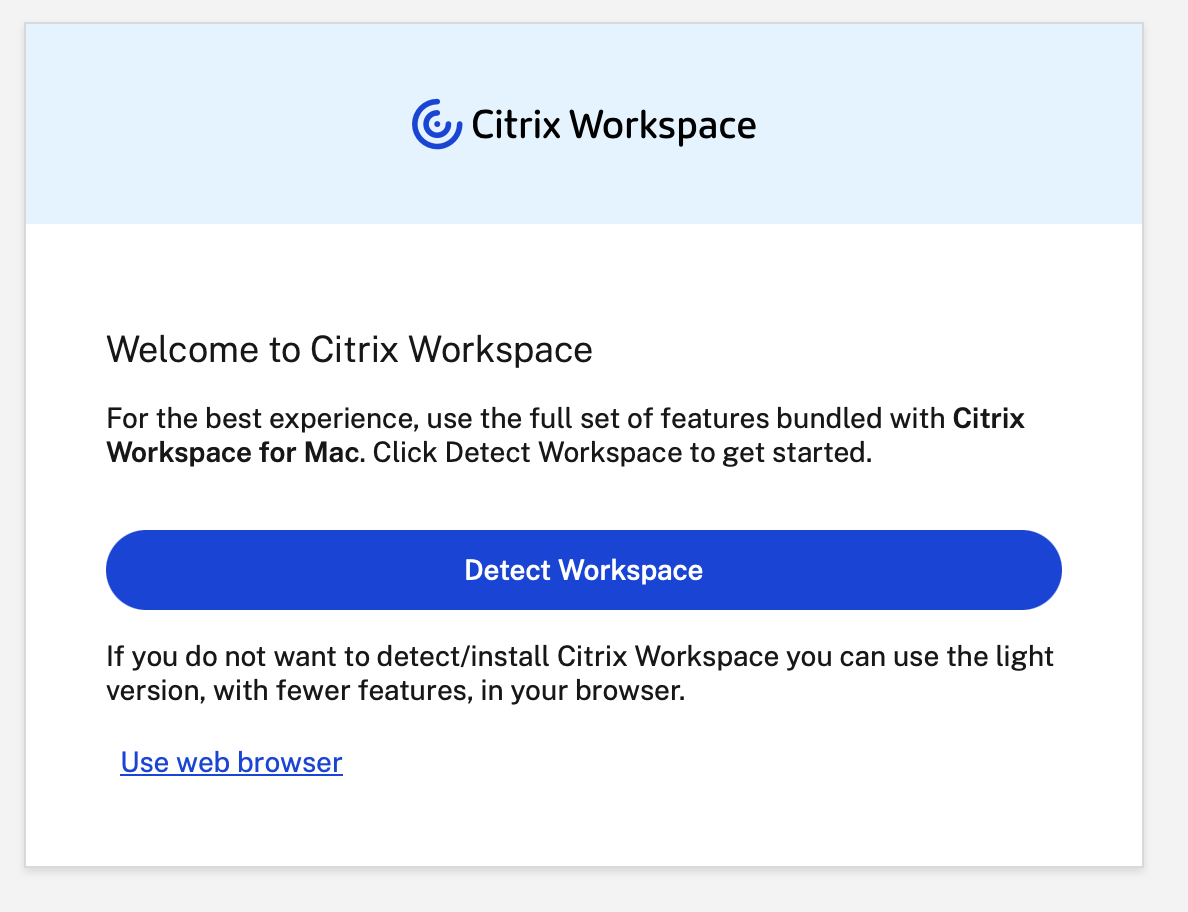Open the Use web browser link
1188x912 pixels.
point(231,763)
